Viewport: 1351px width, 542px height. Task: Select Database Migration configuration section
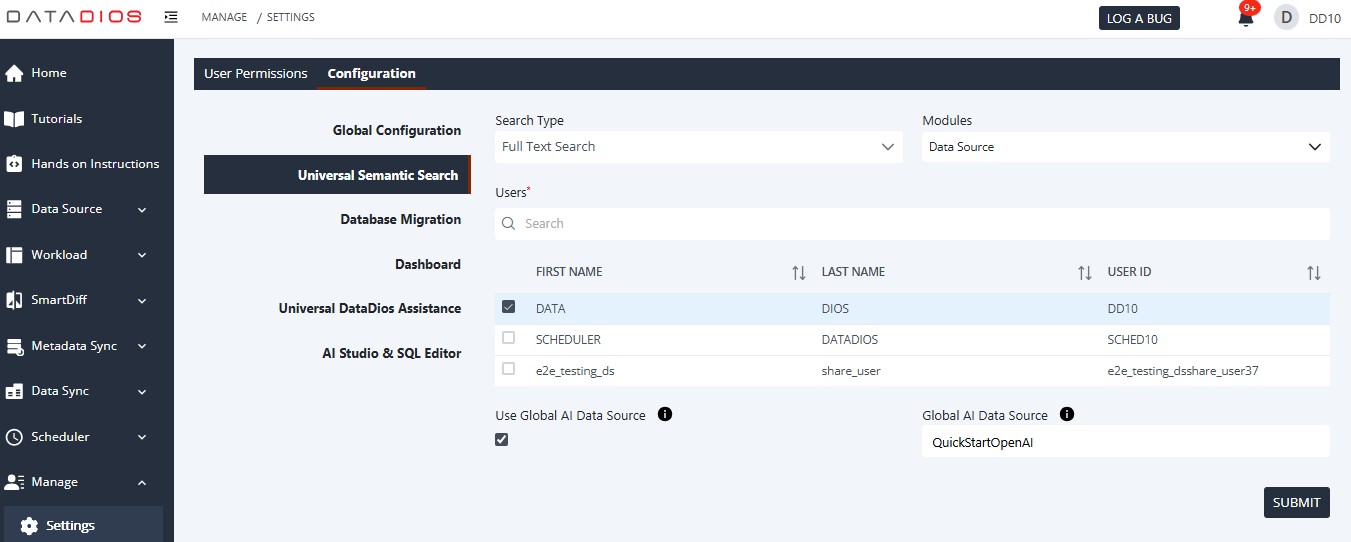(x=400, y=219)
